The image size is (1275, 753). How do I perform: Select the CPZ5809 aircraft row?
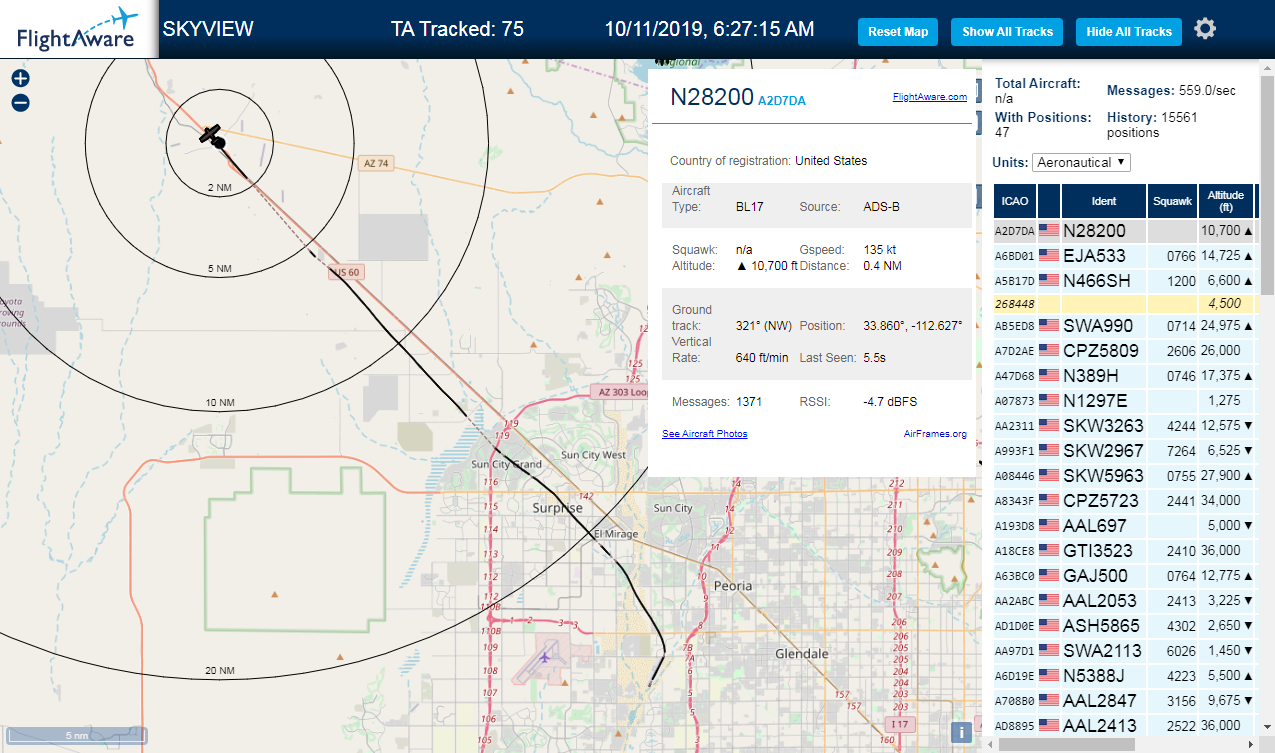1124,351
